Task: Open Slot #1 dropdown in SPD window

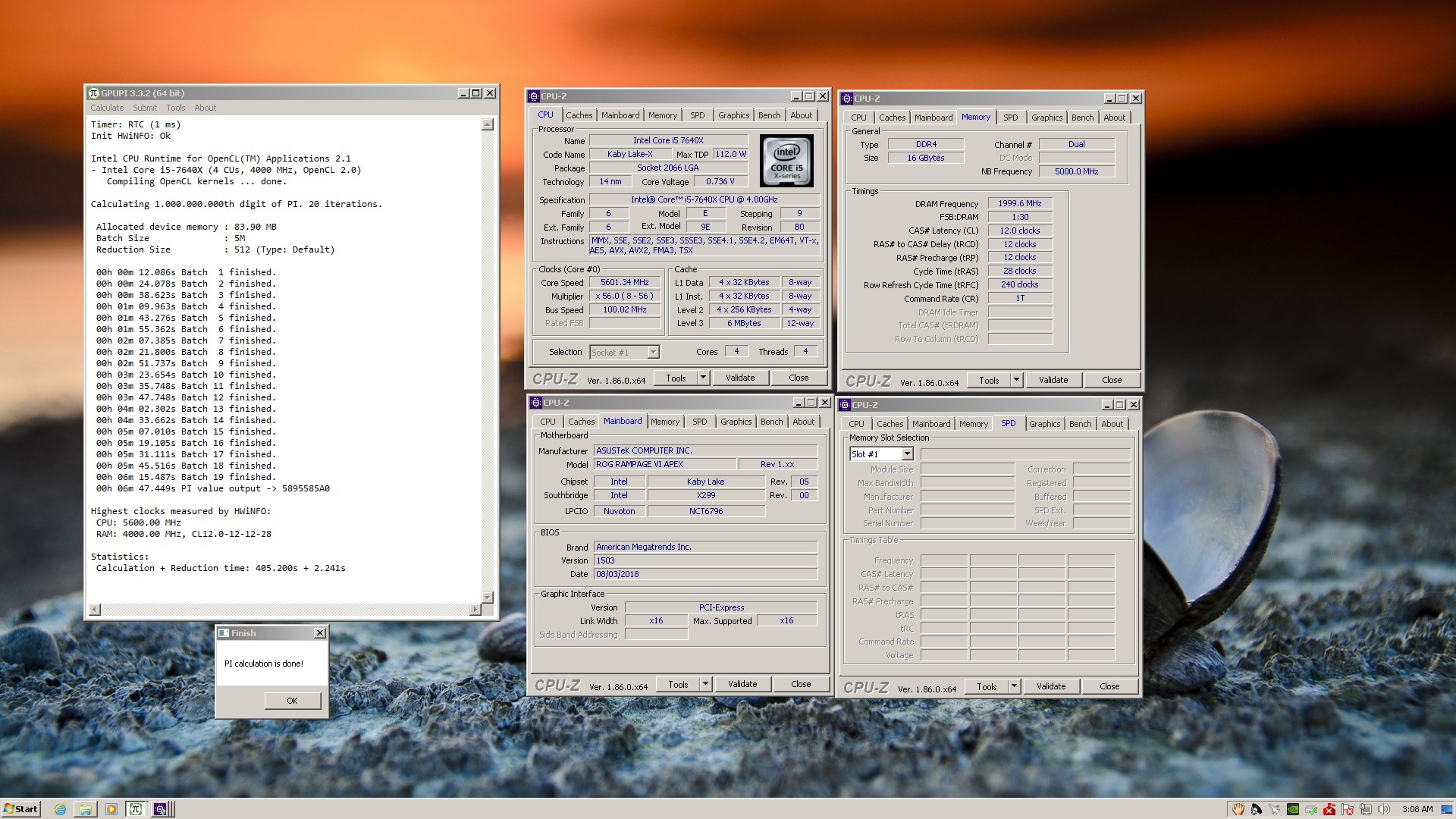Action: point(907,453)
